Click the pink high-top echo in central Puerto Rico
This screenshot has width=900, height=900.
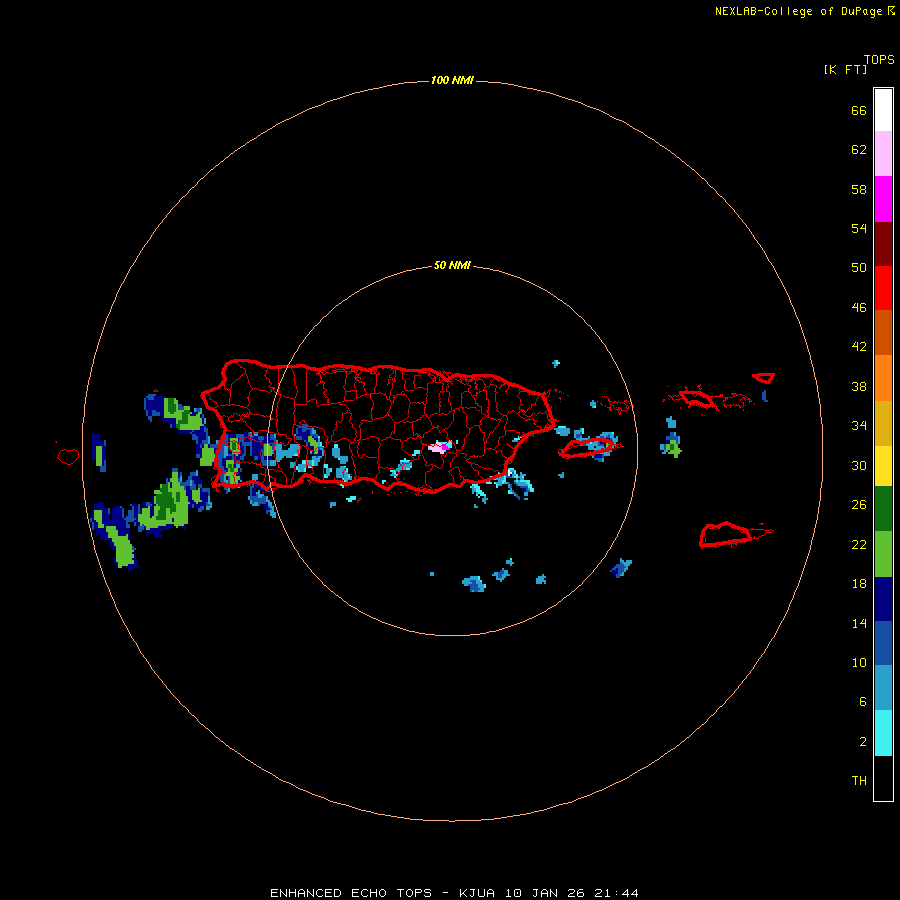point(440,447)
